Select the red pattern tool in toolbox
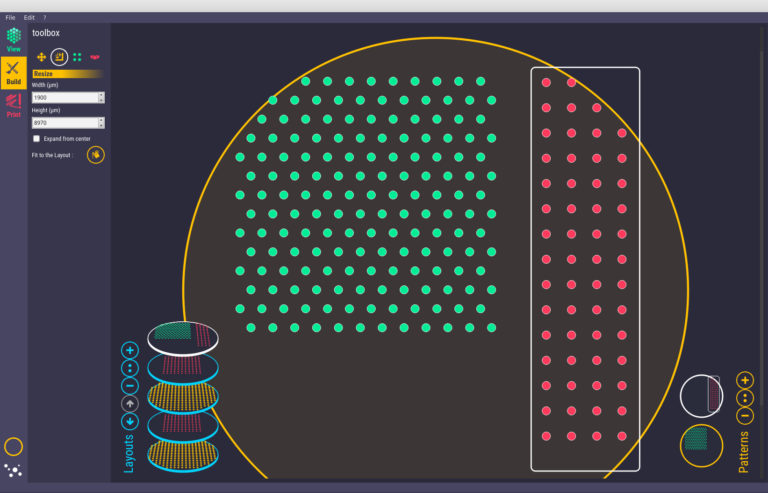 95,57
